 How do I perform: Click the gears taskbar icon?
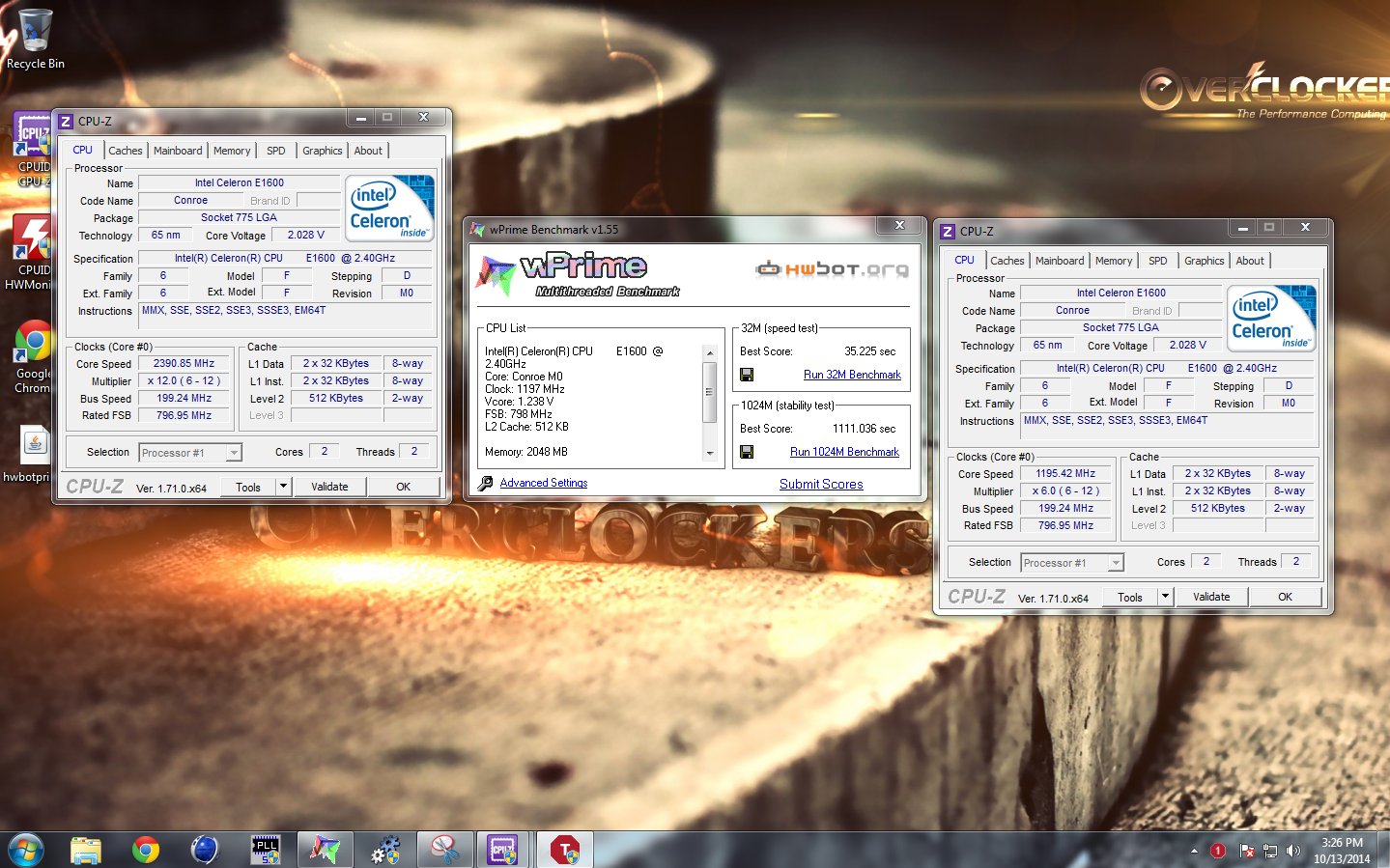(385, 850)
